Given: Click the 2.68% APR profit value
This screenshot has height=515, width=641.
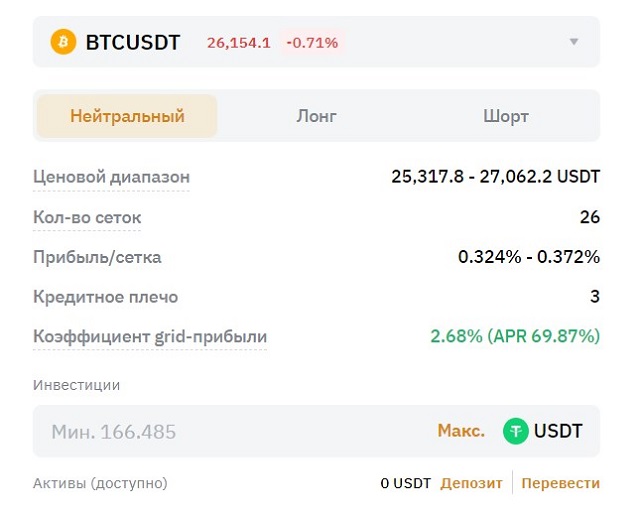Looking at the screenshot, I should coord(515,337).
